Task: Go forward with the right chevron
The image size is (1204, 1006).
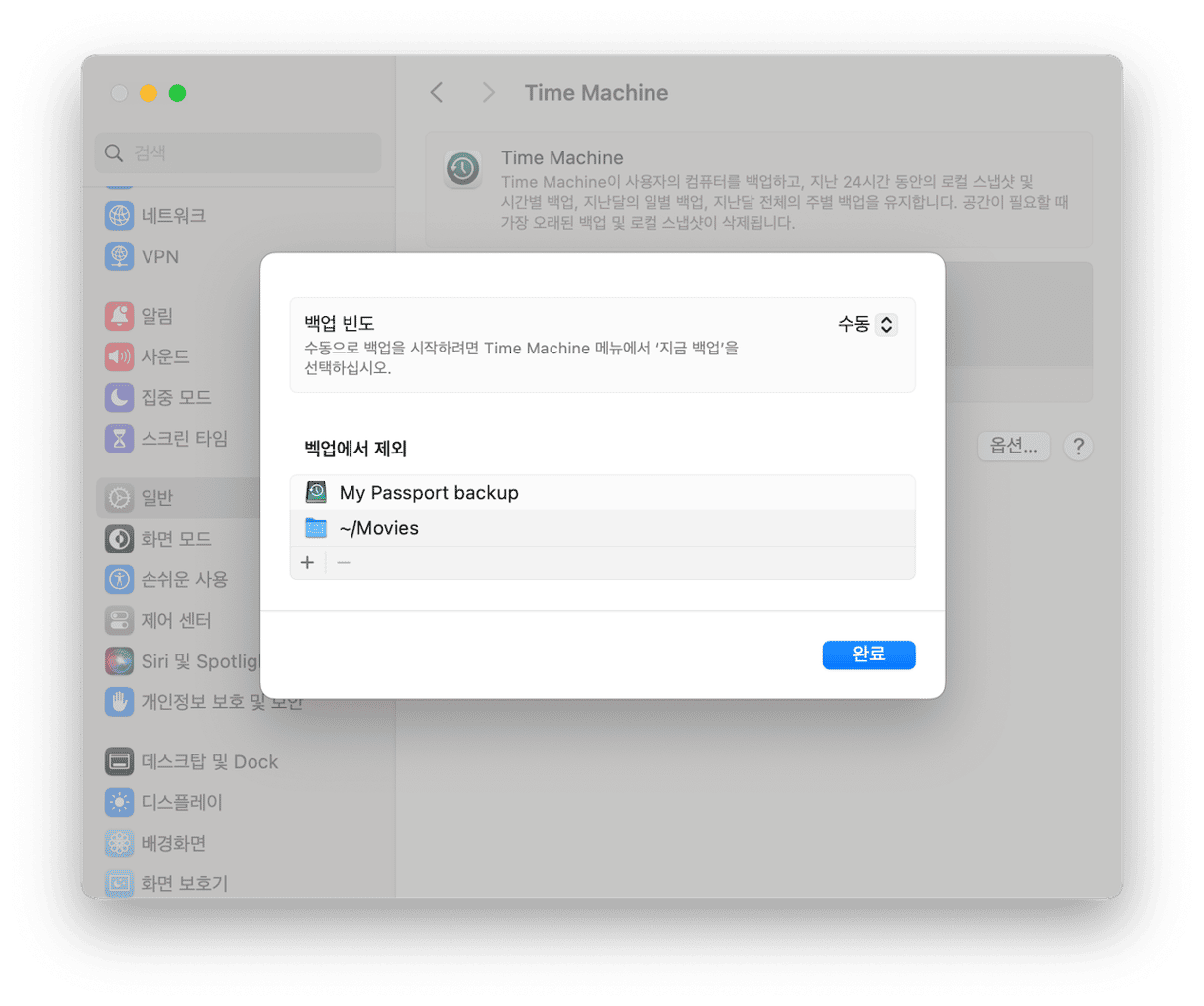Action: [488, 93]
